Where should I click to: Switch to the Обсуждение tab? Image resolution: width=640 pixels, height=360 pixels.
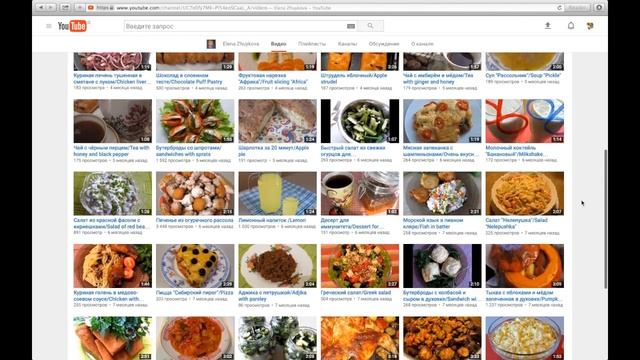point(384,44)
